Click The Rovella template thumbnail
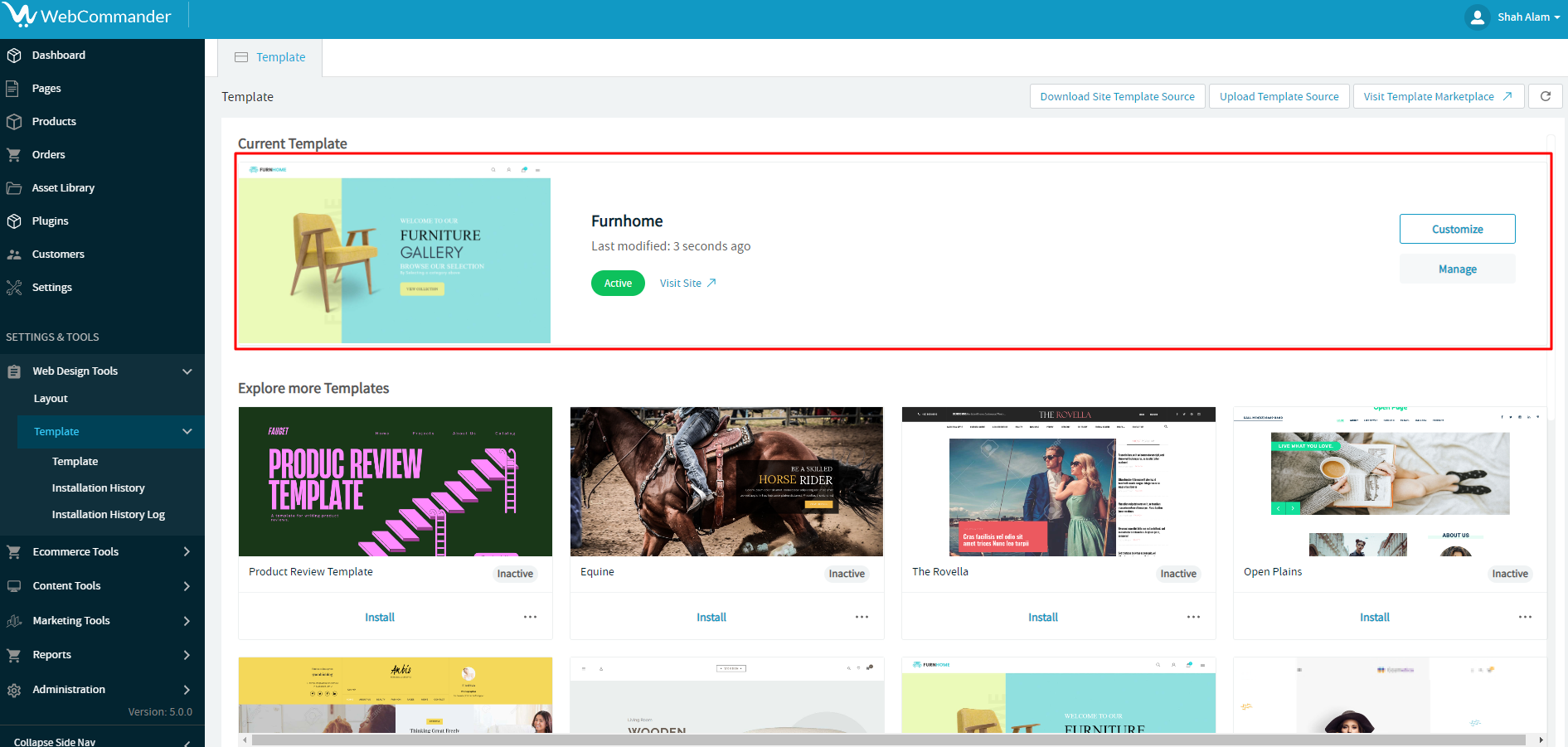This screenshot has height=747, width=1568. click(1059, 482)
